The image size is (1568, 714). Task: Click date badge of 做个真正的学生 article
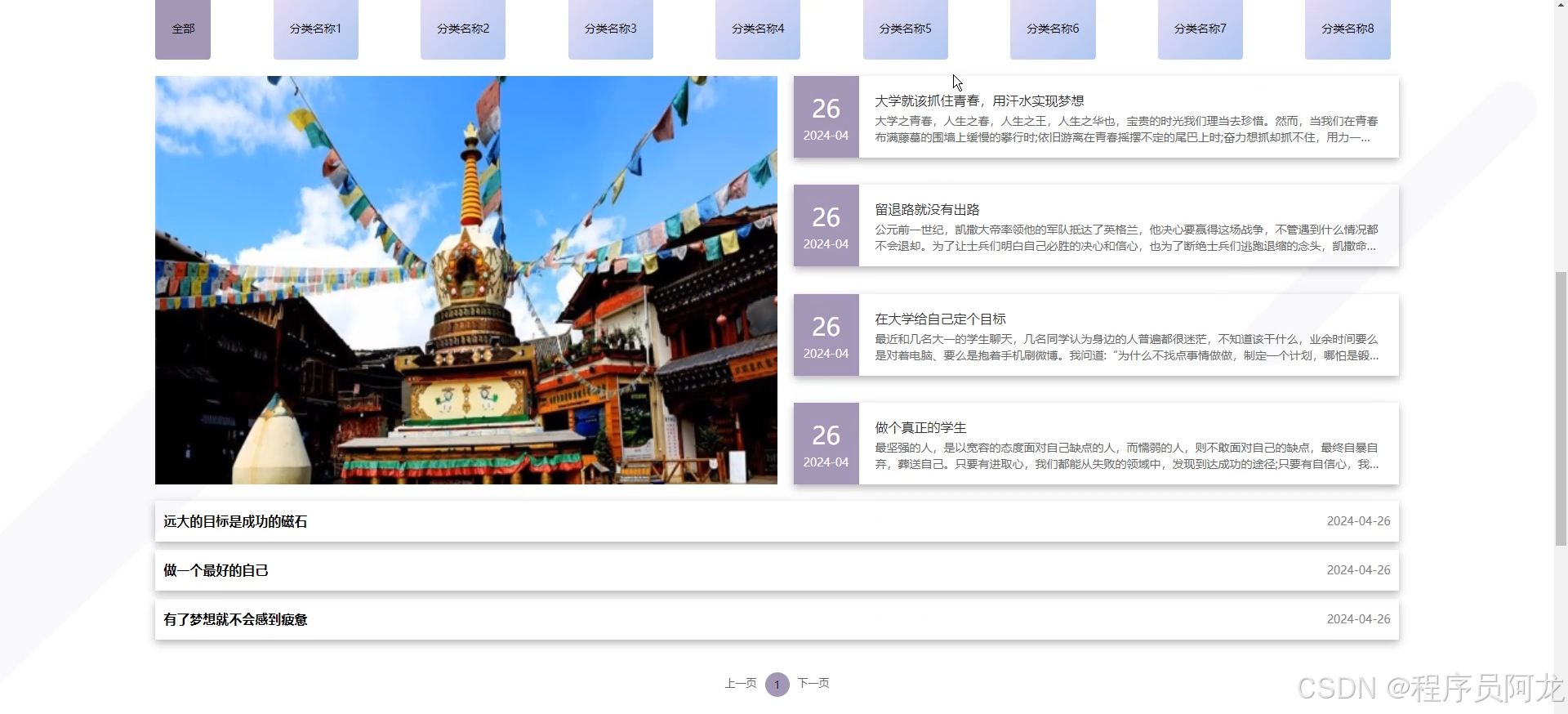point(826,444)
